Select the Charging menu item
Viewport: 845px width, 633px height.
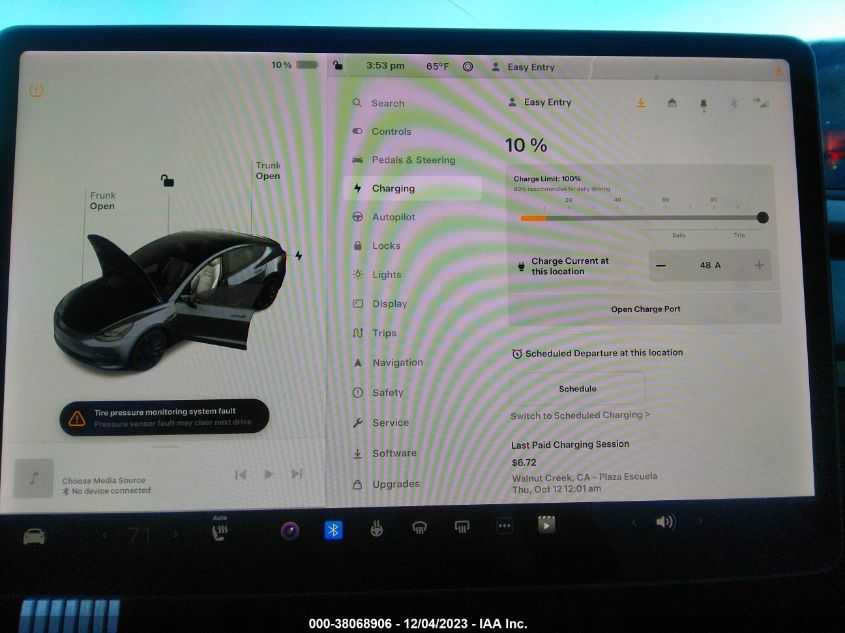[x=412, y=189]
